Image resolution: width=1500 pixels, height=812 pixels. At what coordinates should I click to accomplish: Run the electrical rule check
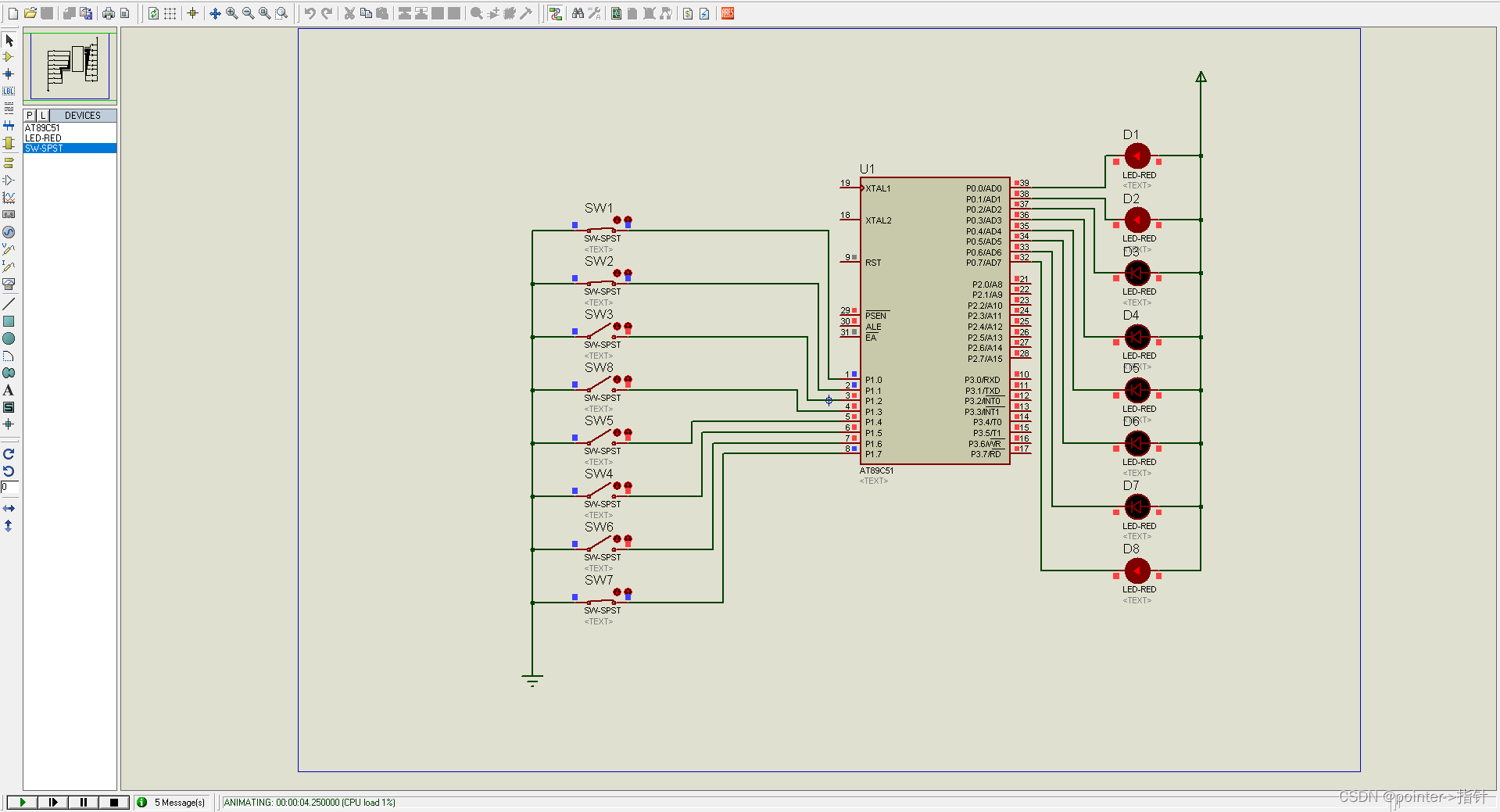tap(704, 13)
